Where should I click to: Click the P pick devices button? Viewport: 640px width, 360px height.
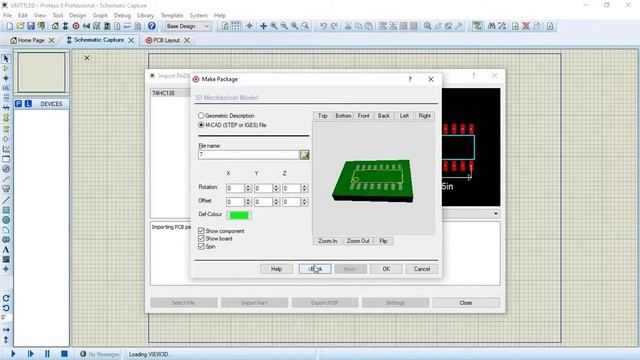pos(18,104)
